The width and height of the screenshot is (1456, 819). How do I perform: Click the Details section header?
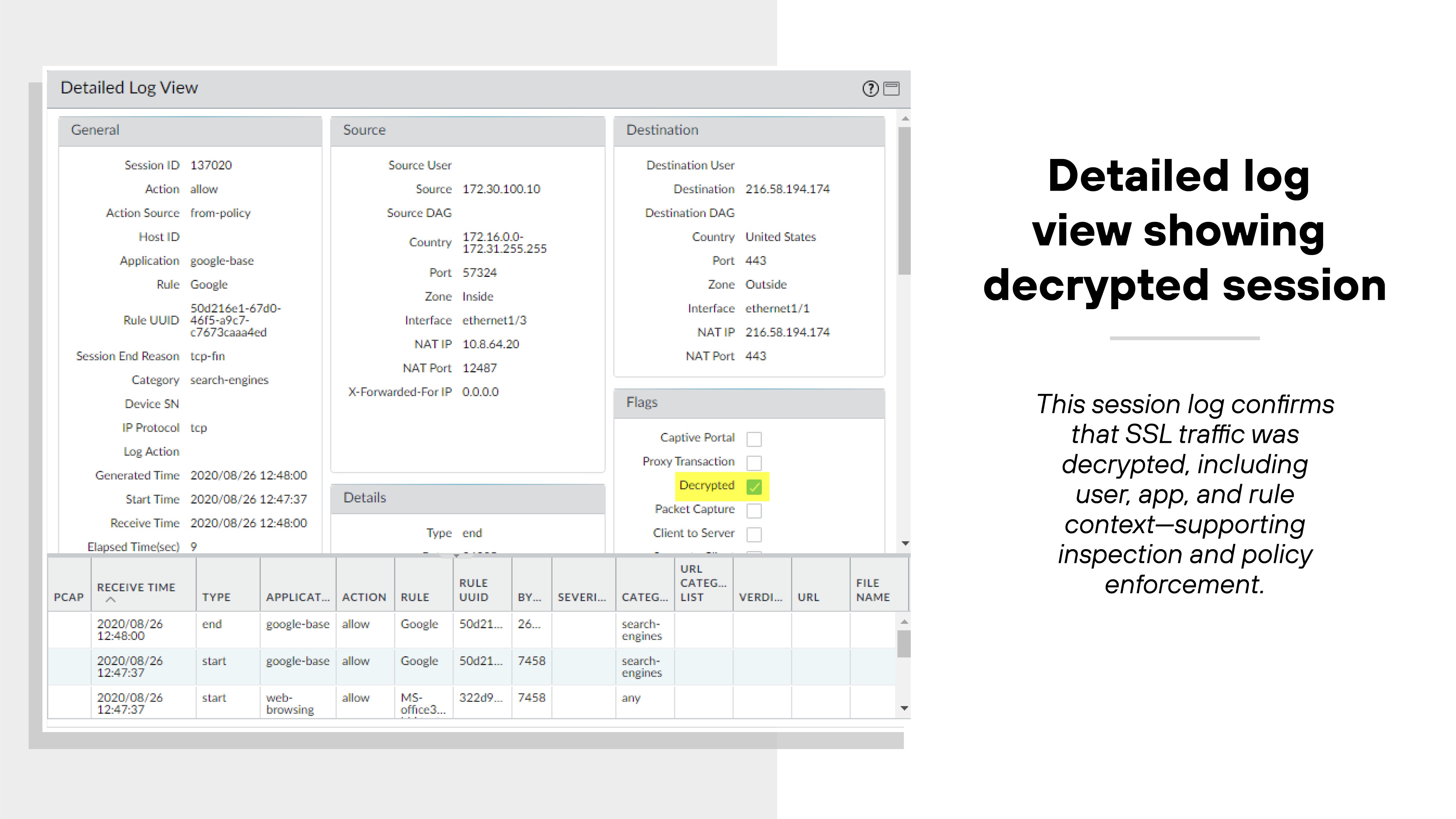click(x=365, y=497)
